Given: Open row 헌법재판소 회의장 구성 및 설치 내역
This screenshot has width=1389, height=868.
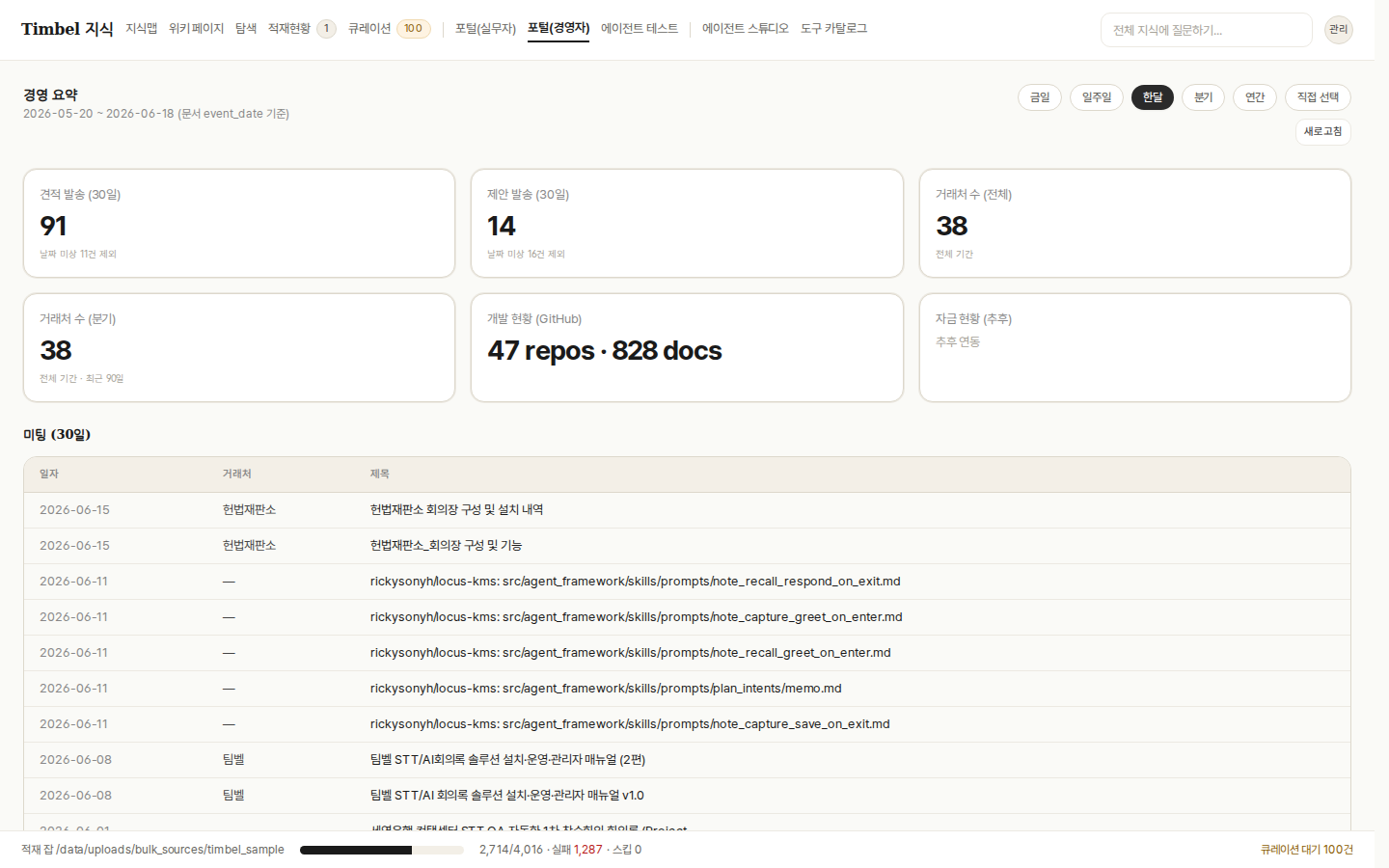Looking at the screenshot, I should [687, 510].
